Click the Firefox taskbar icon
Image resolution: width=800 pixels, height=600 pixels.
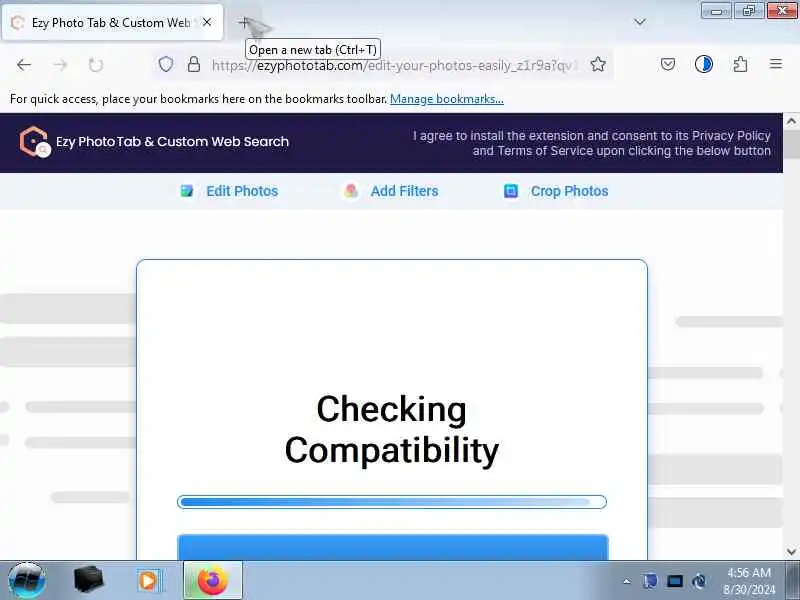pyautogui.click(x=212, y=581)
